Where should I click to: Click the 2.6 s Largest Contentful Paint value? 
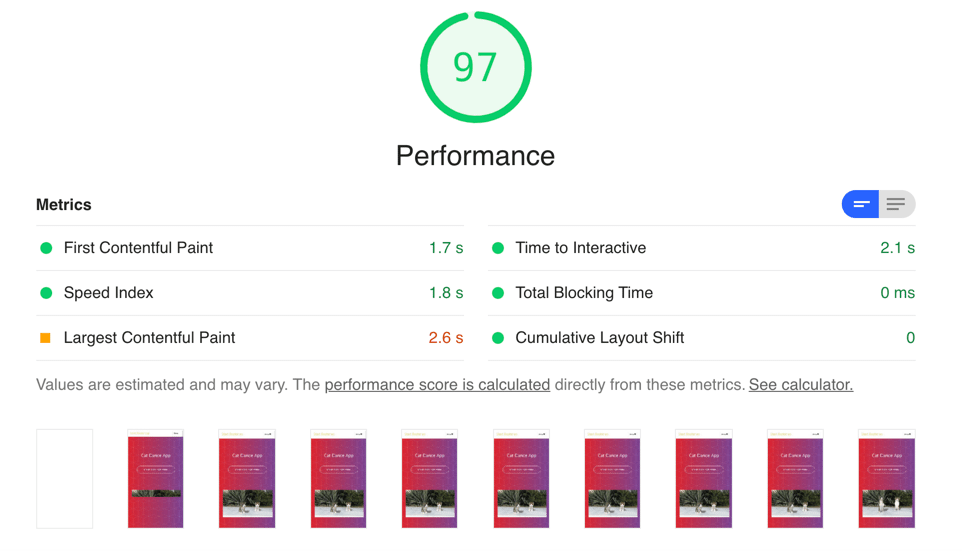coord(445,337)
